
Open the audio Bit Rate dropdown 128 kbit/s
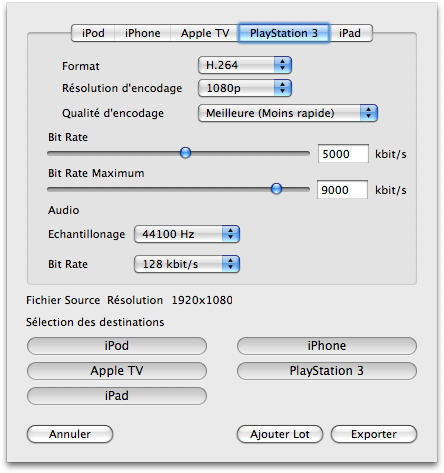pyautogui.click(x=187, y=264)
